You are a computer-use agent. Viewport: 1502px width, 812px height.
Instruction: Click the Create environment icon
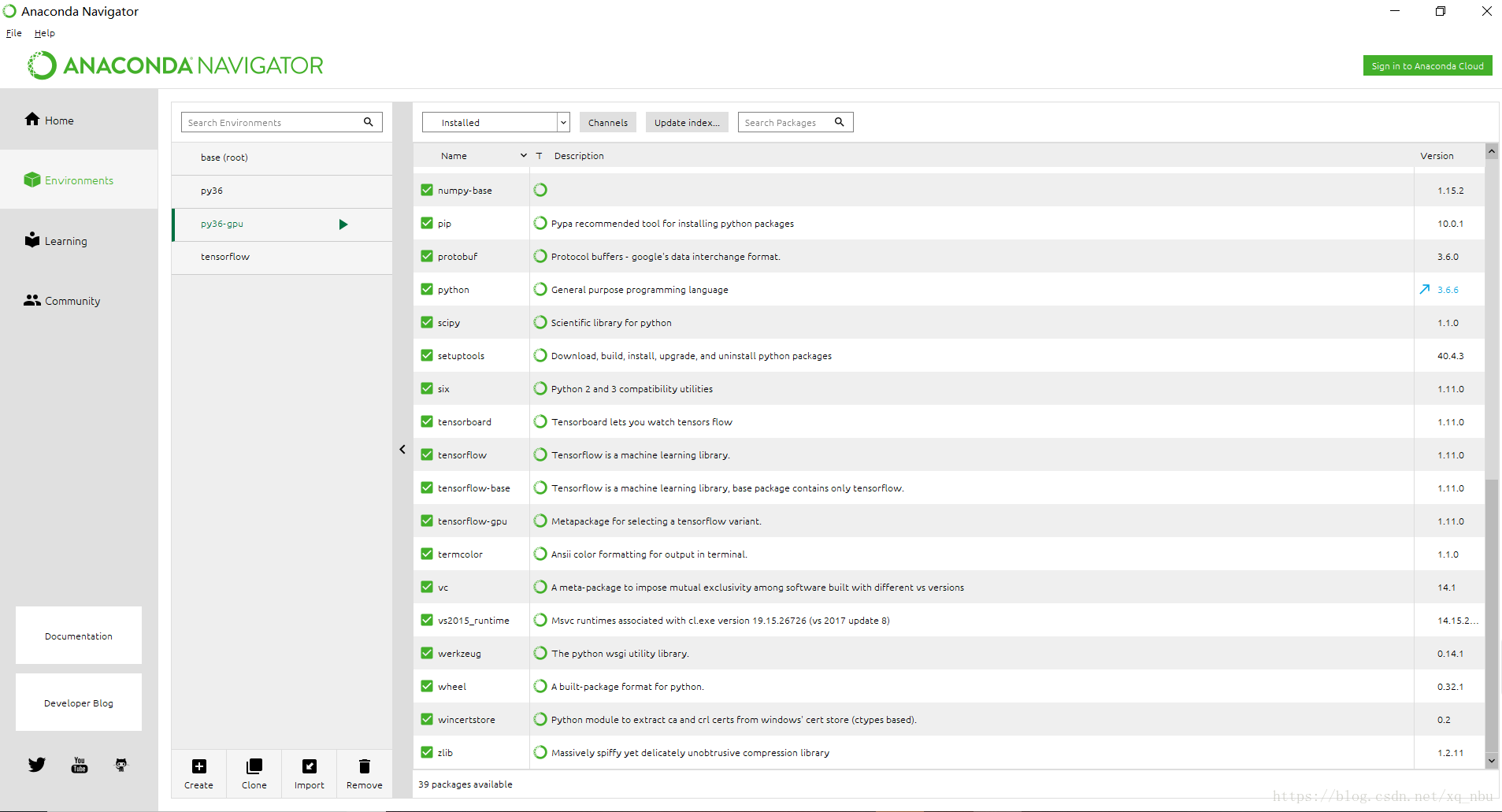coord(199,766)
